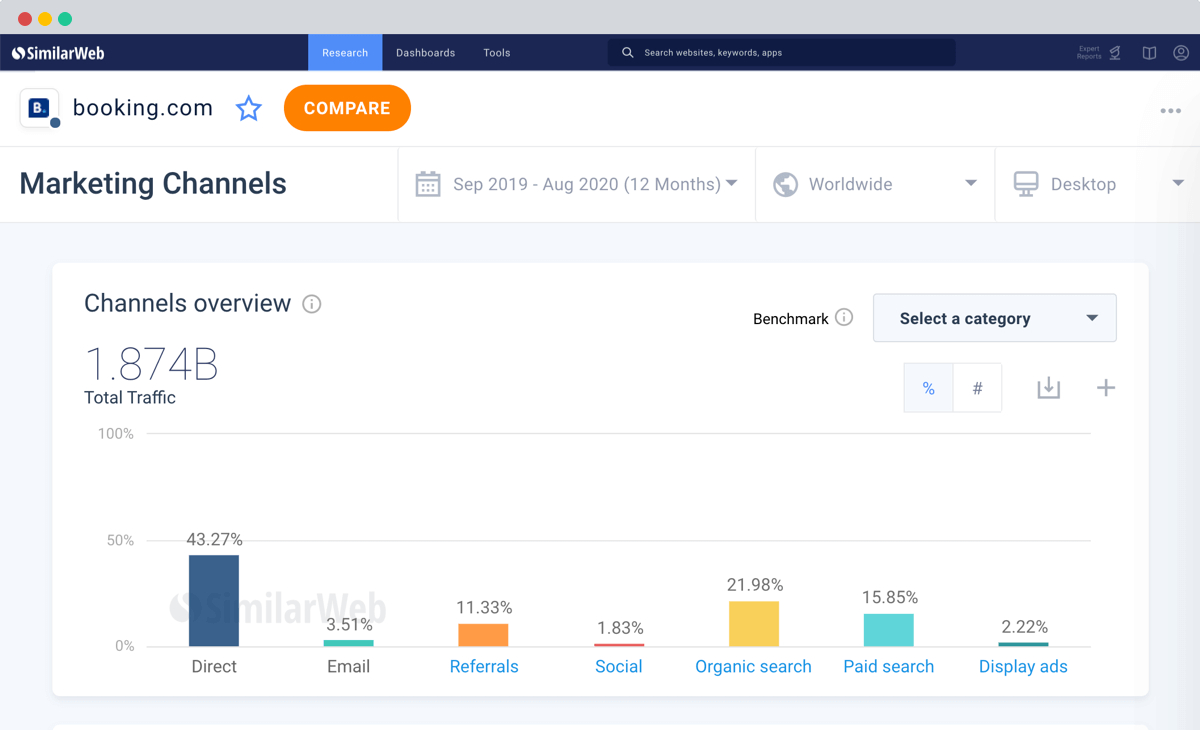
Task: Click the globe icon
Action: click(786, 184)
